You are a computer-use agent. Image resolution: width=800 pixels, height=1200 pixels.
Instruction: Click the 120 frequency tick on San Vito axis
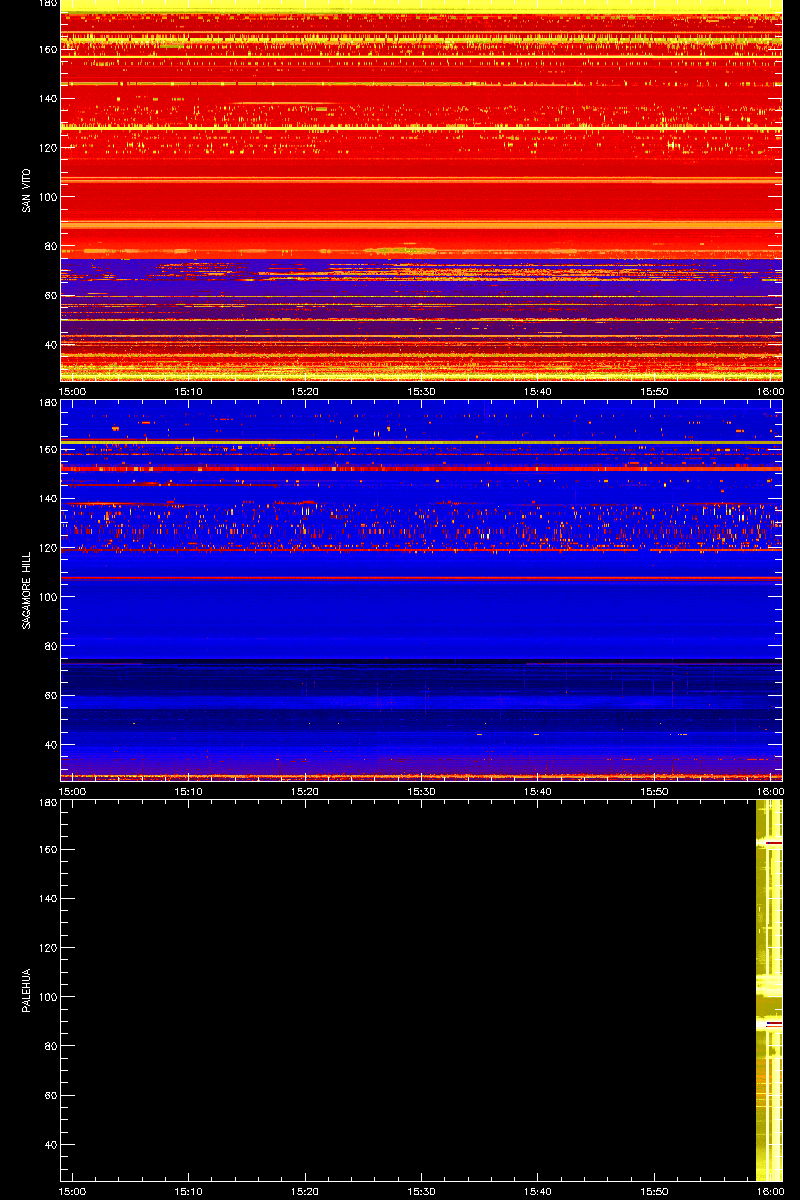pyautogui.click(x=47, y=147)
